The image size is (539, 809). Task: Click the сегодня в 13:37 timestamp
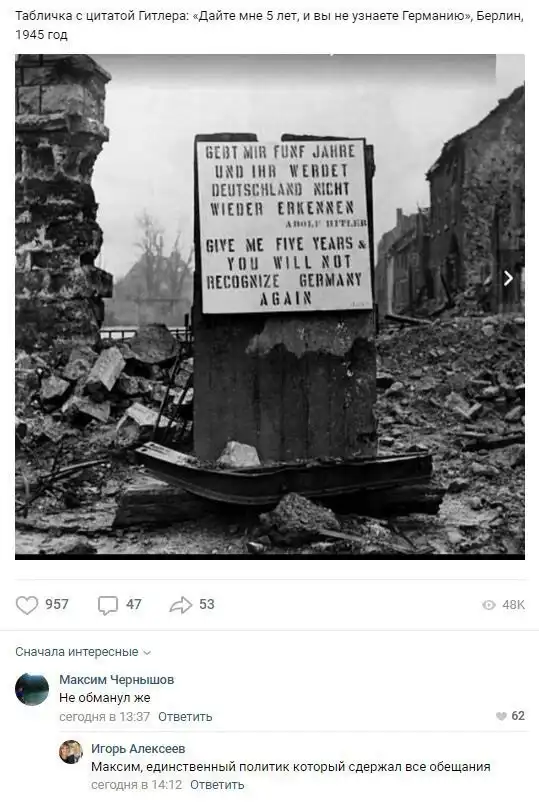coord(105,717)
